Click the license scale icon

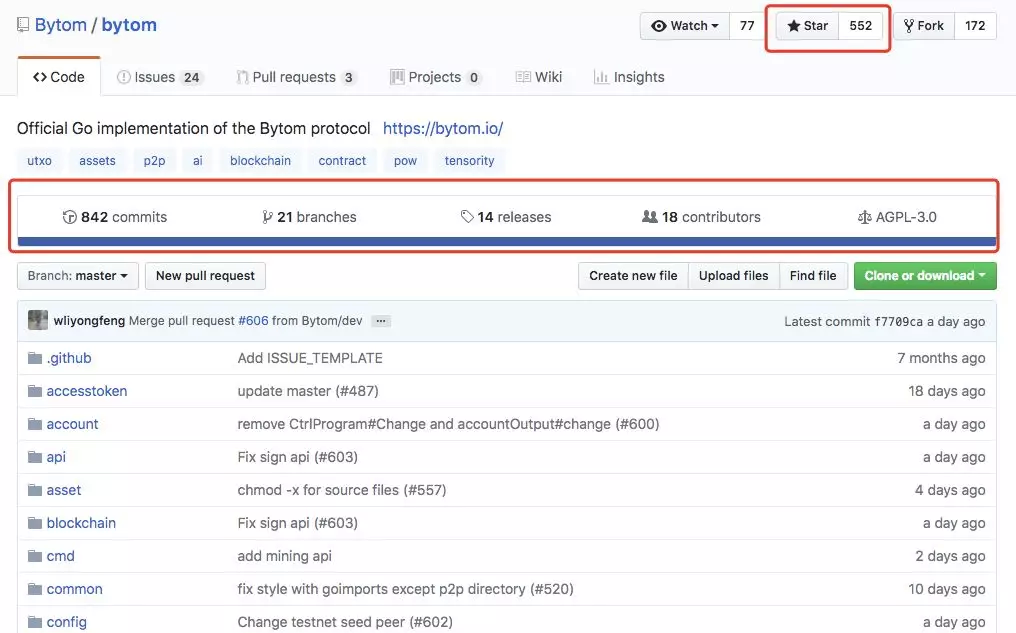point(864,217)
